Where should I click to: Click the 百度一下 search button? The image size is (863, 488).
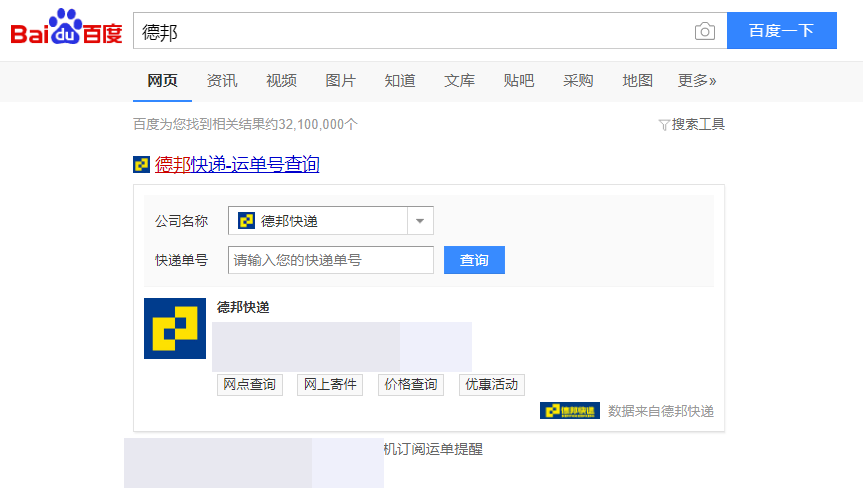coord(782,31)
